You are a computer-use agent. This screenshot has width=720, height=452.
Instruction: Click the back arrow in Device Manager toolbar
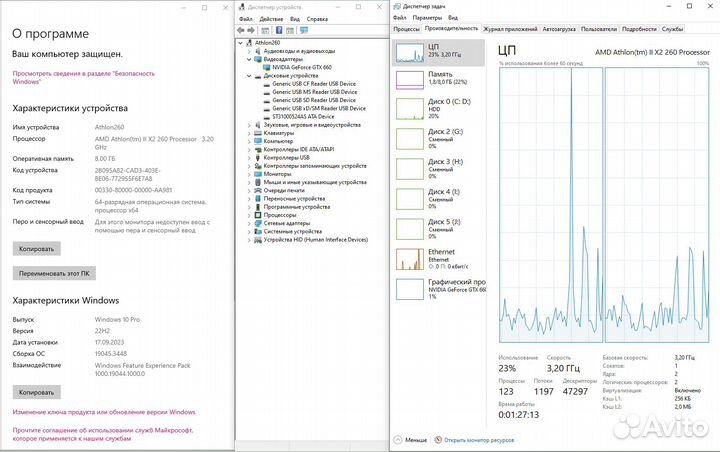(241, 30)
